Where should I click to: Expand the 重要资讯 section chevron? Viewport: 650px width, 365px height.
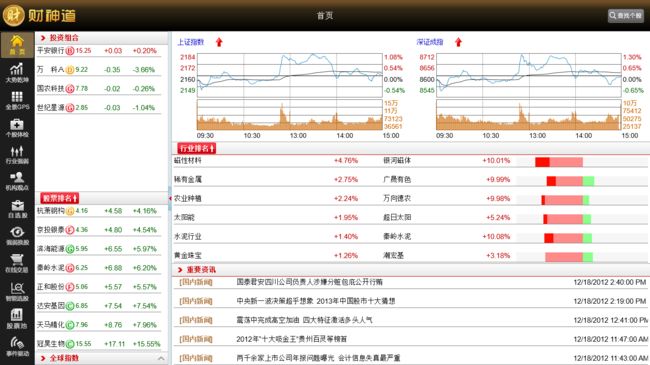180,270
